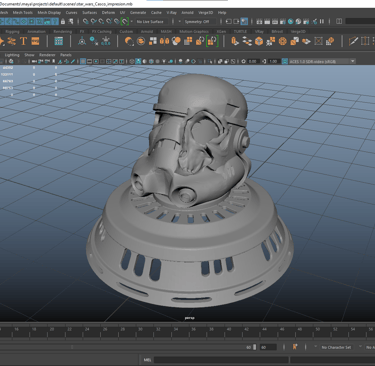Image resolution: width=375 pixels, height=366 pixels.
Task: Click the gamma icon beside the 1.00 field
Action: (264, 61)
